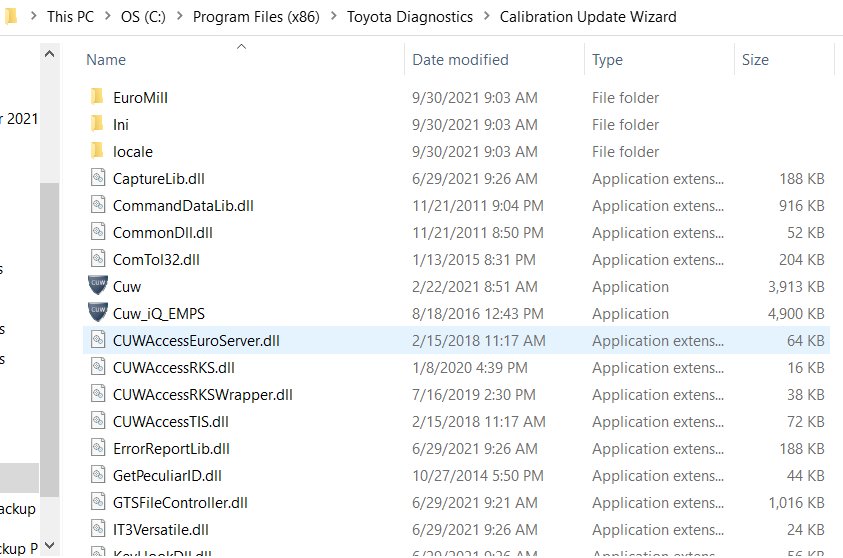Click the 10/27/2014 5:50 PM date
Image resolution: width=843 pixels, height=558 pixels.
pyautogui.click(x=477, y=475)
